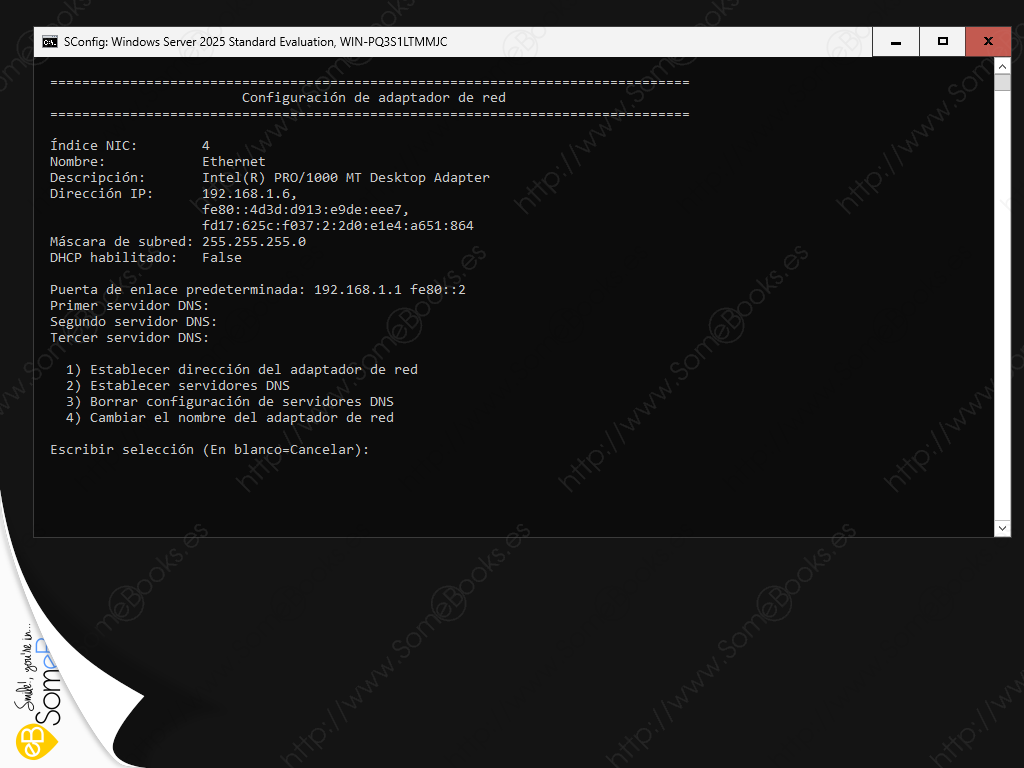Maximize the SConfig console window
The image size is (1024, 768).
(x=942, y=42)
